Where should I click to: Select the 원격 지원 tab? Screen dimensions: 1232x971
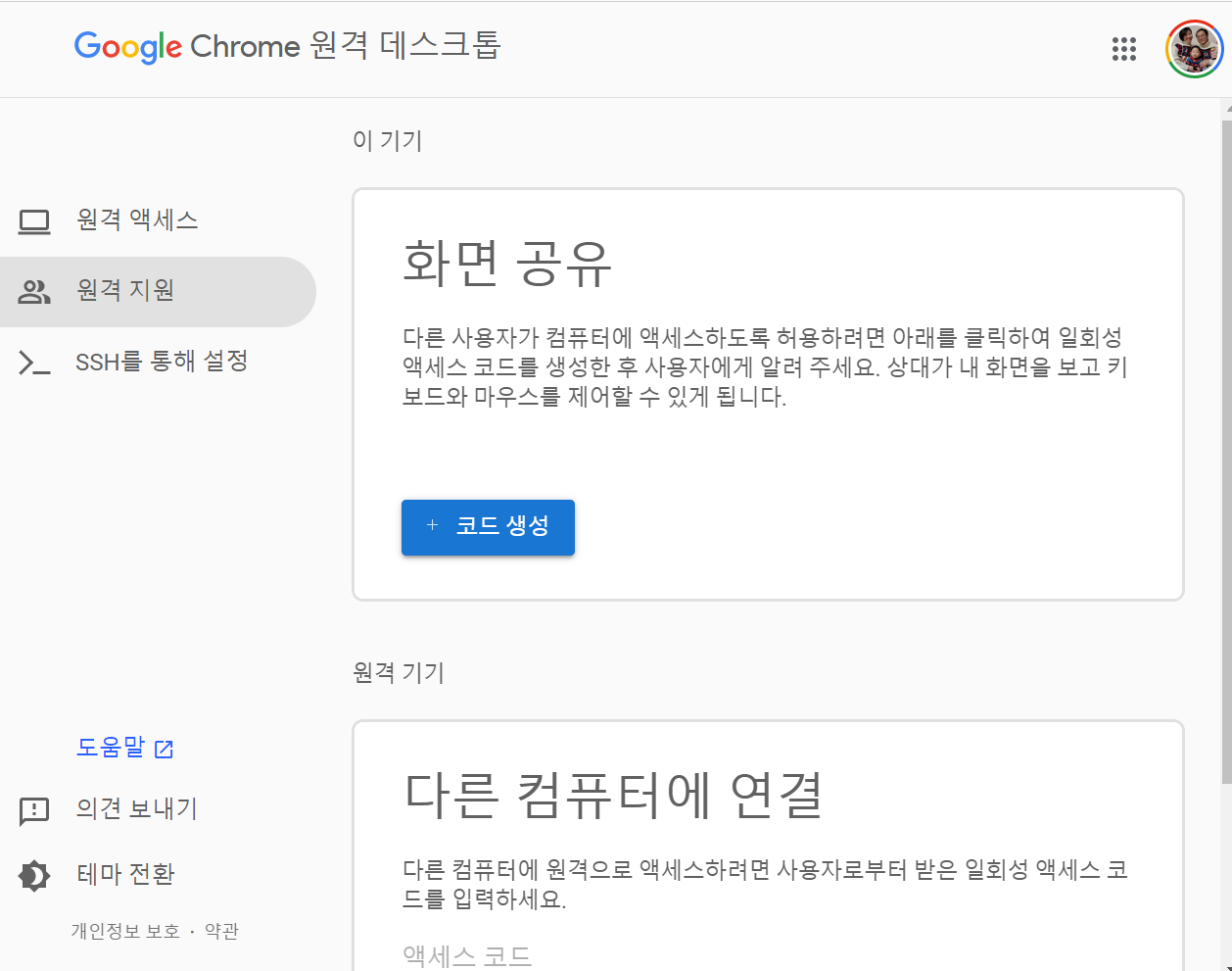click(157, 292)
